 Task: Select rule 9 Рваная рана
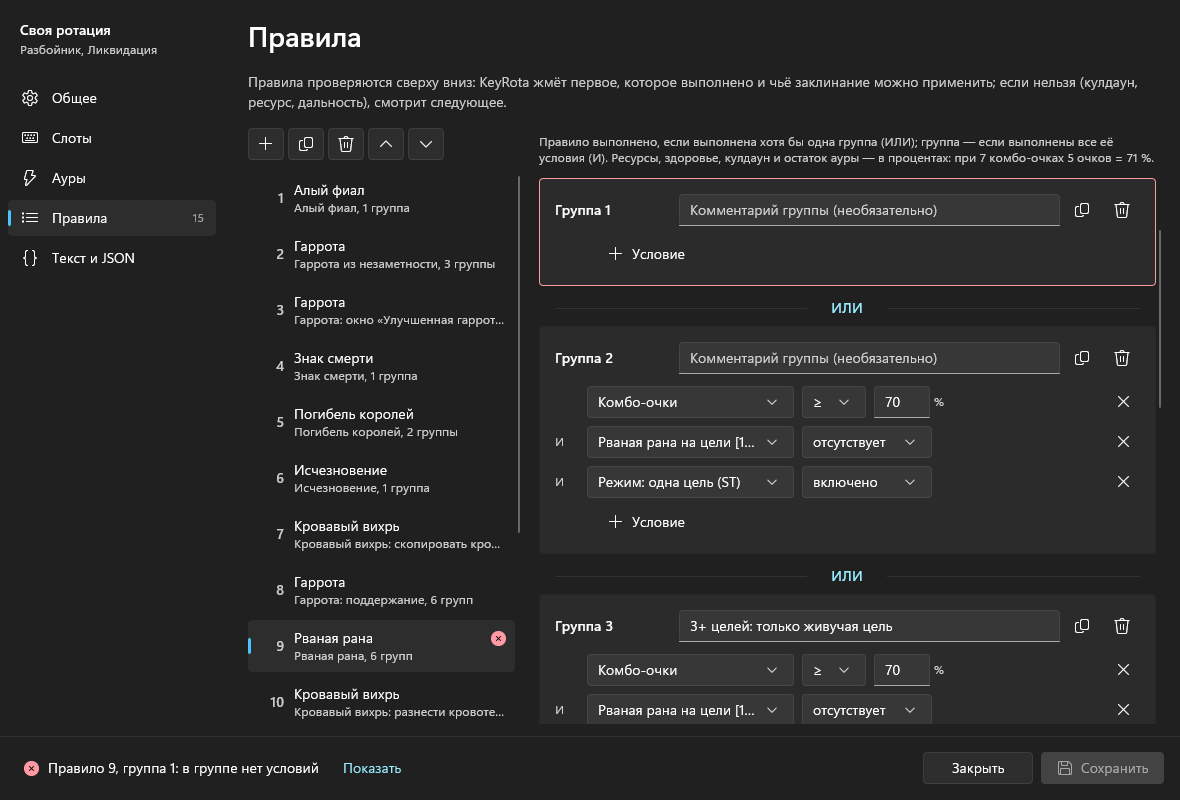tap(382, 646)
